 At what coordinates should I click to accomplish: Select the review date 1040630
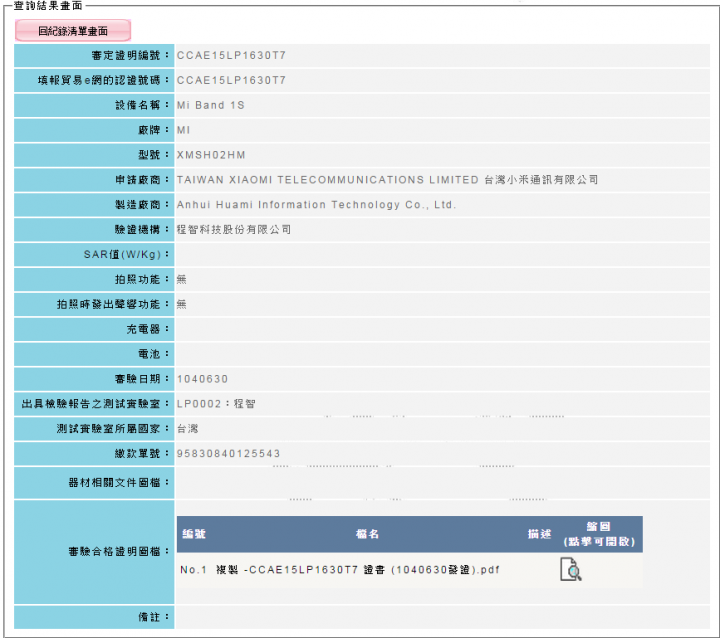coord(202,379)
